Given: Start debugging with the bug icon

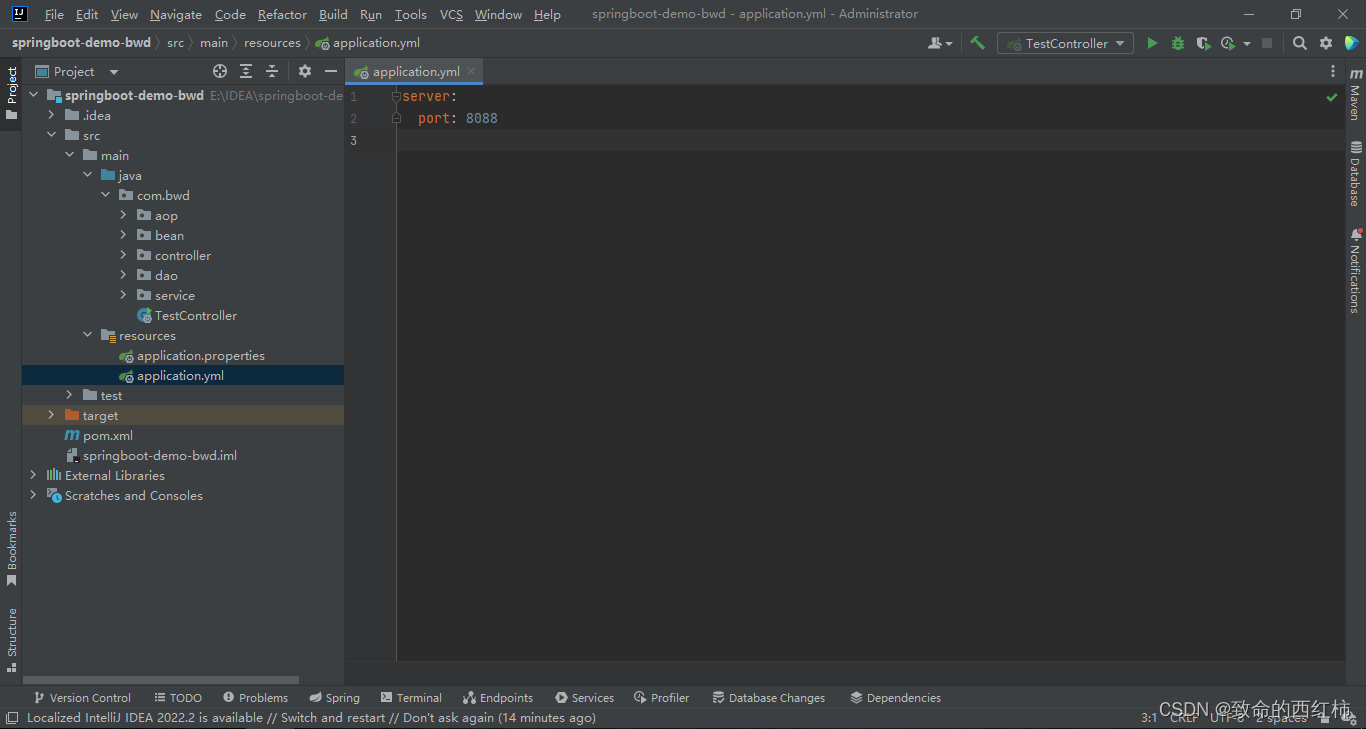Looking at the screenshot, I should [x=1178, y=43].
